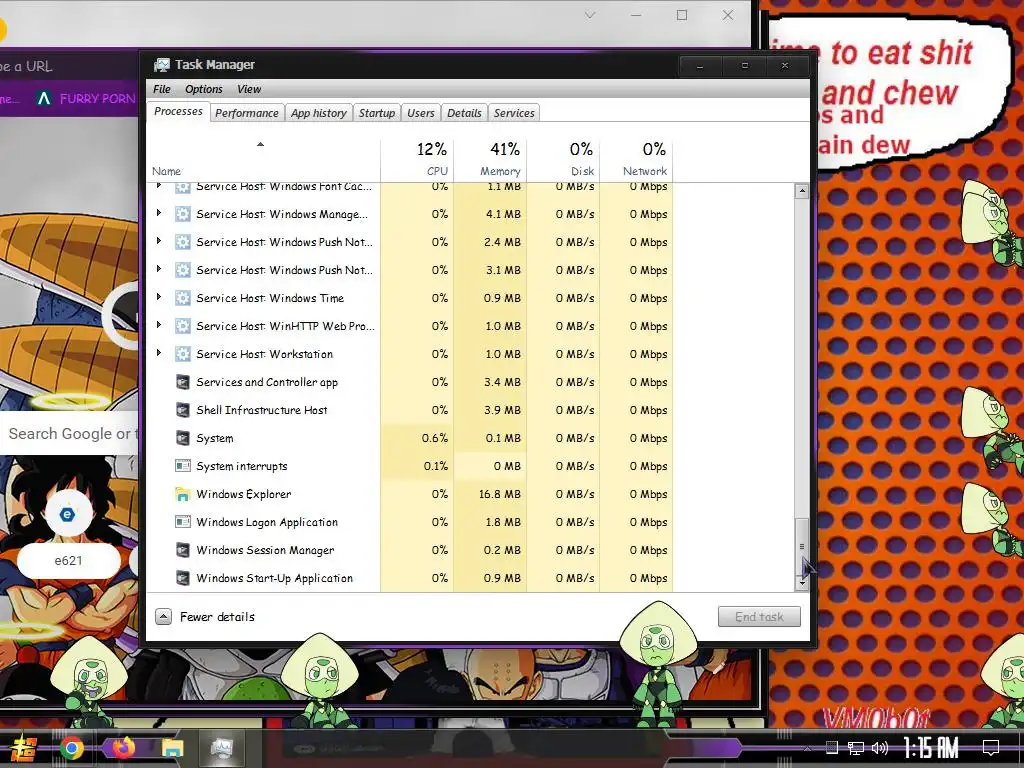Expand Service Host: WinHTTP Web Pro row
The height and width of the screenshot is (768, 1024).
[x=159, y=325]
